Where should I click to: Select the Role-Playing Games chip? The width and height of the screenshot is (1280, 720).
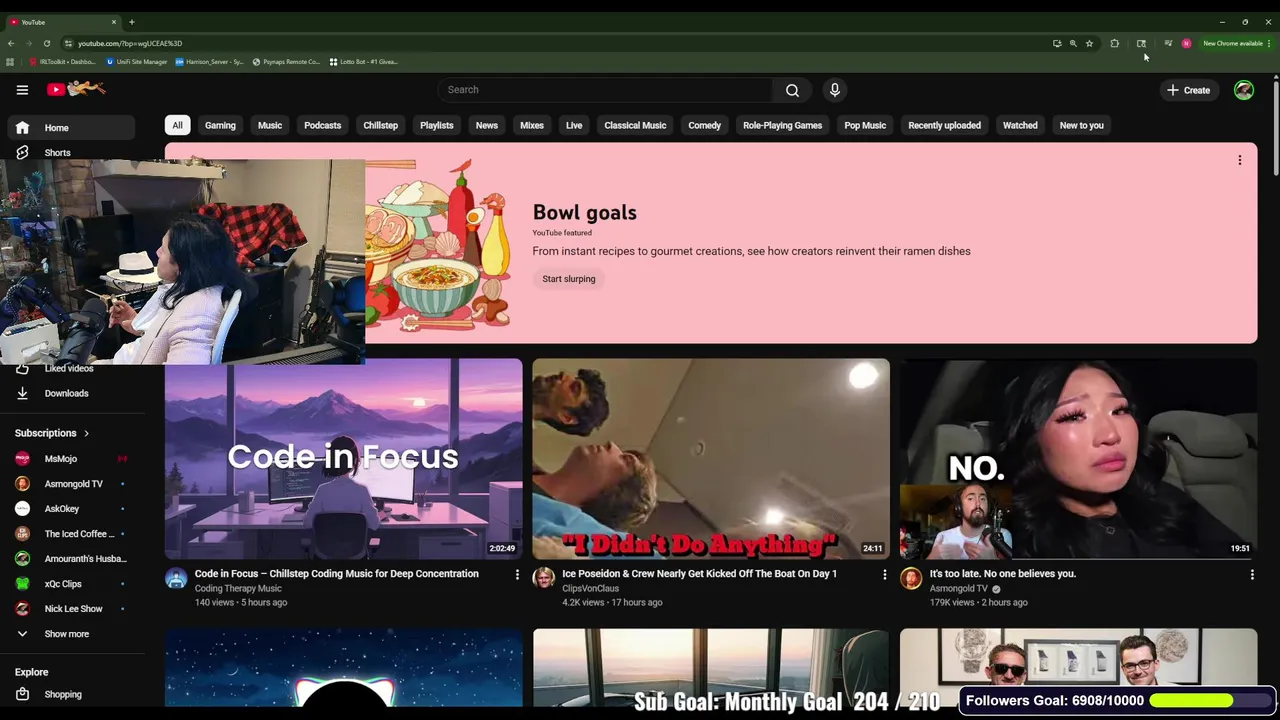782,126
